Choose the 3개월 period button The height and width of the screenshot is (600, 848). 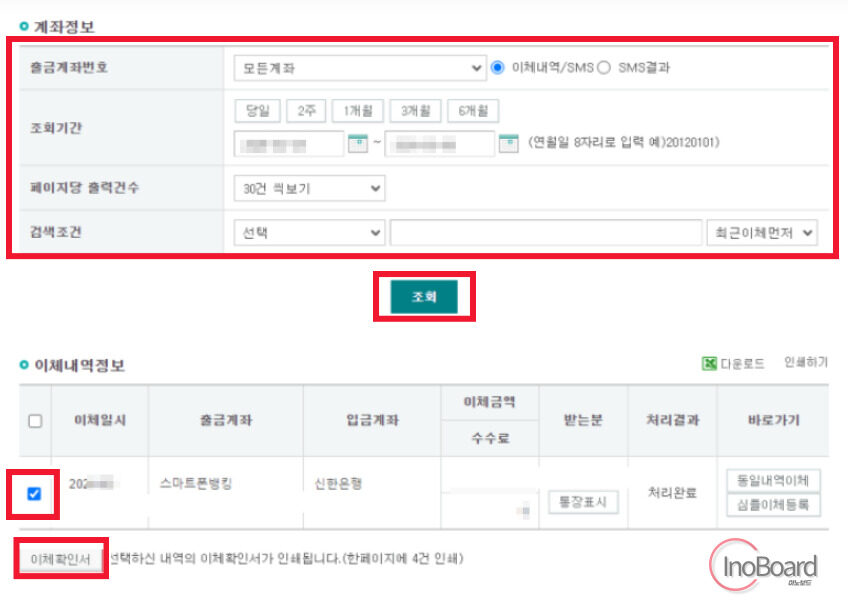415,111
